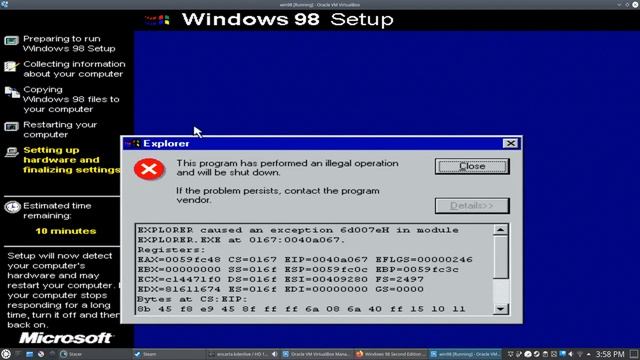Click the greyed Details>> button

coord(472,206)
